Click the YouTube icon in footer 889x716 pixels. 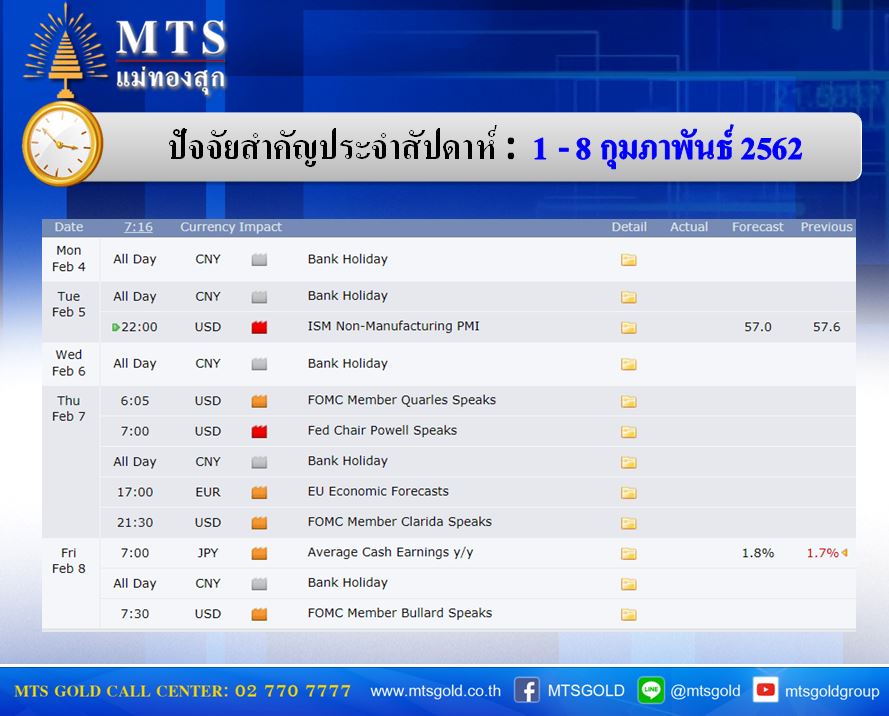coord(766,690)
